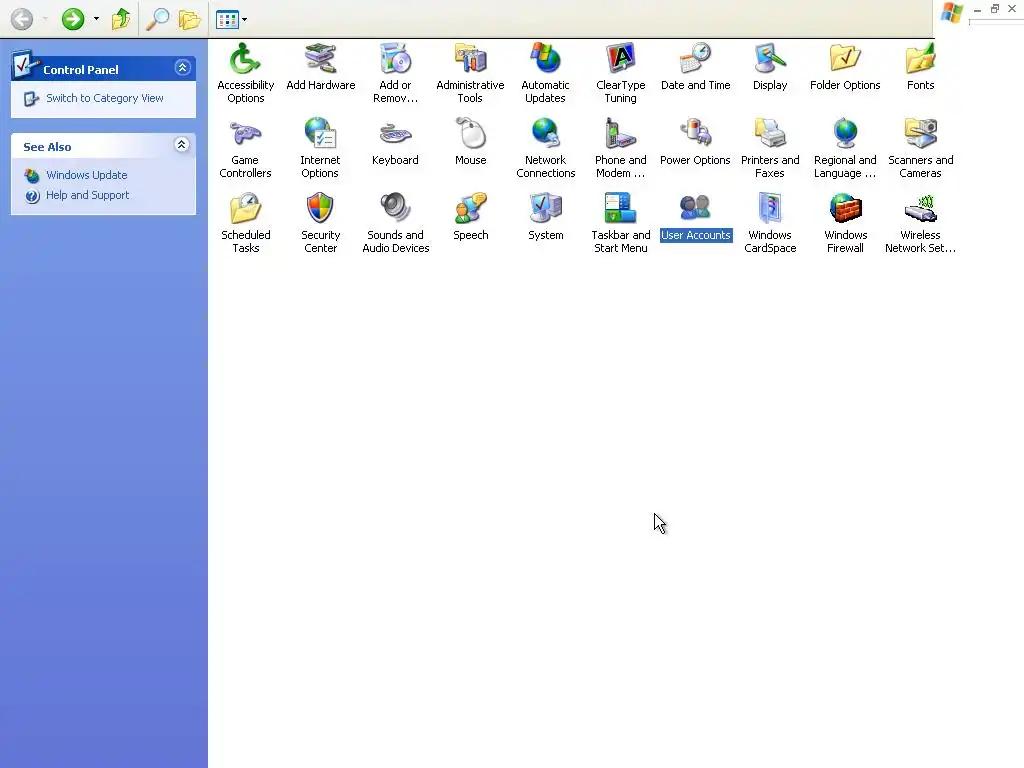This screenshot has width=1024, height=768.
Task: Open Regional and Language options icon
Action: tap(845, 134)
